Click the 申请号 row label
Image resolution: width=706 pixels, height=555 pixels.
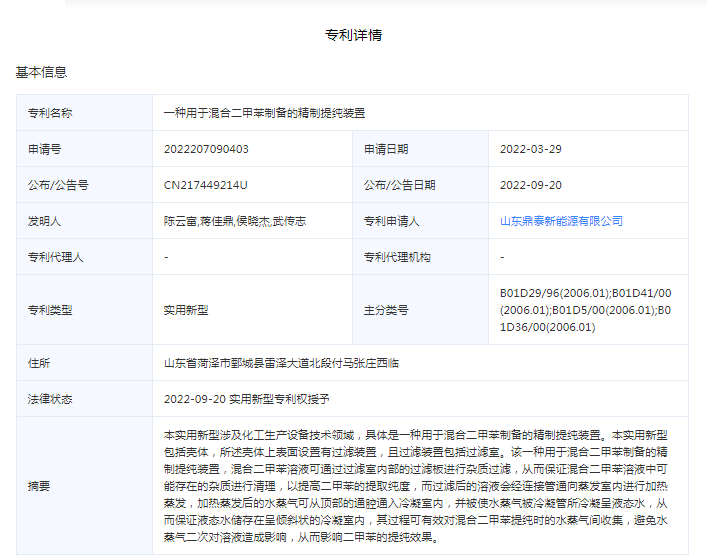(x=44, y=149)
